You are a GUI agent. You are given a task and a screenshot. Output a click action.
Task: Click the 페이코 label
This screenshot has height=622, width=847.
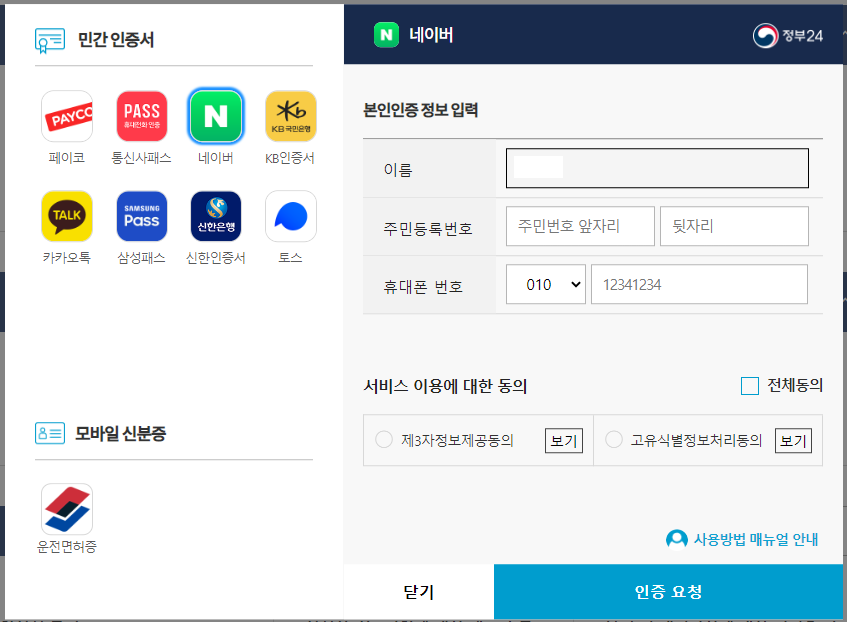[x=66, y=158]
